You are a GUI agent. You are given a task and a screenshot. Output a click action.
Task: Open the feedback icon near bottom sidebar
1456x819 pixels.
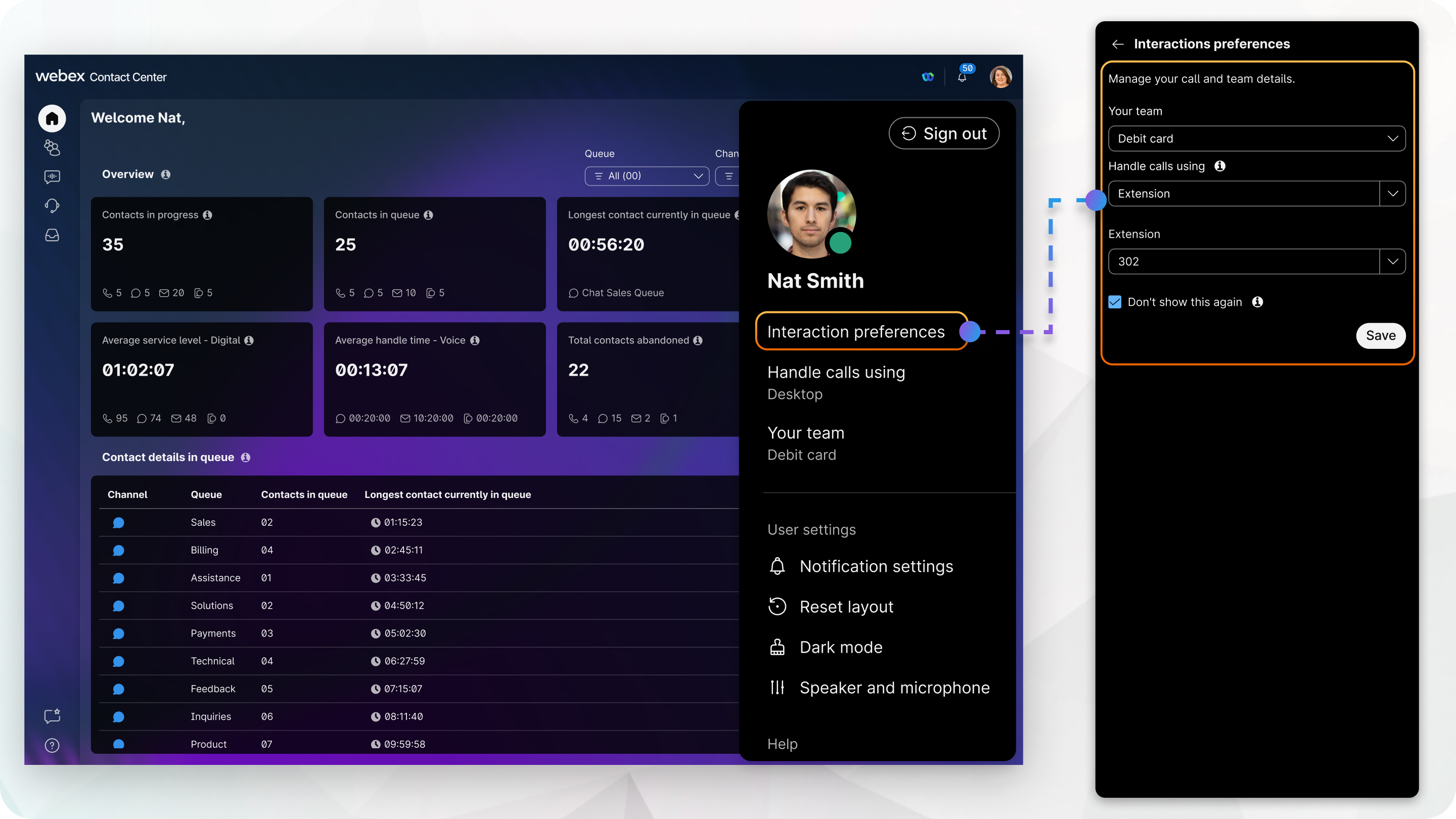coord(52,717)
